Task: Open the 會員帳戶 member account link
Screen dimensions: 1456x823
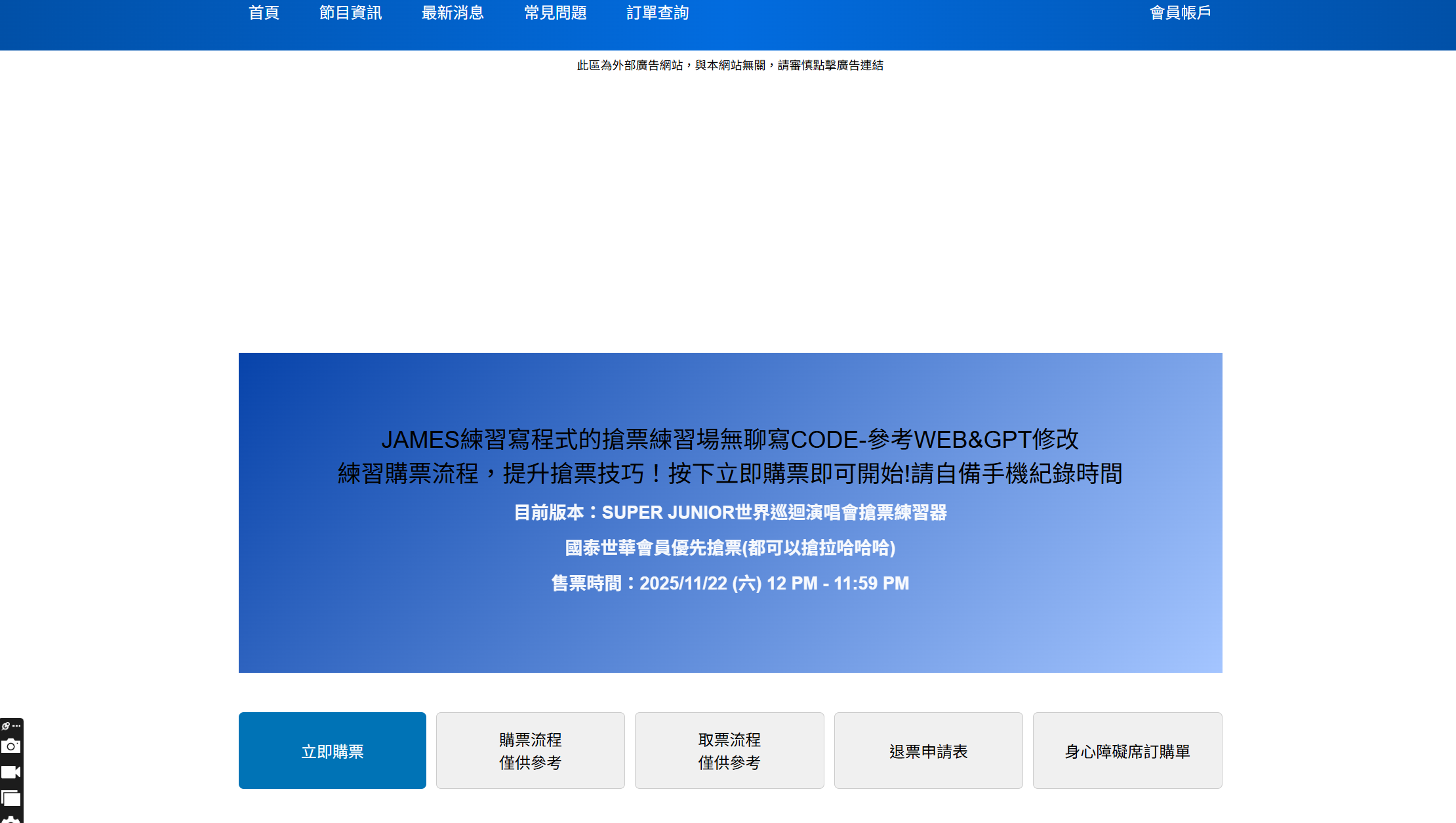Action: pyautogui.click(x=1180, y=13)
